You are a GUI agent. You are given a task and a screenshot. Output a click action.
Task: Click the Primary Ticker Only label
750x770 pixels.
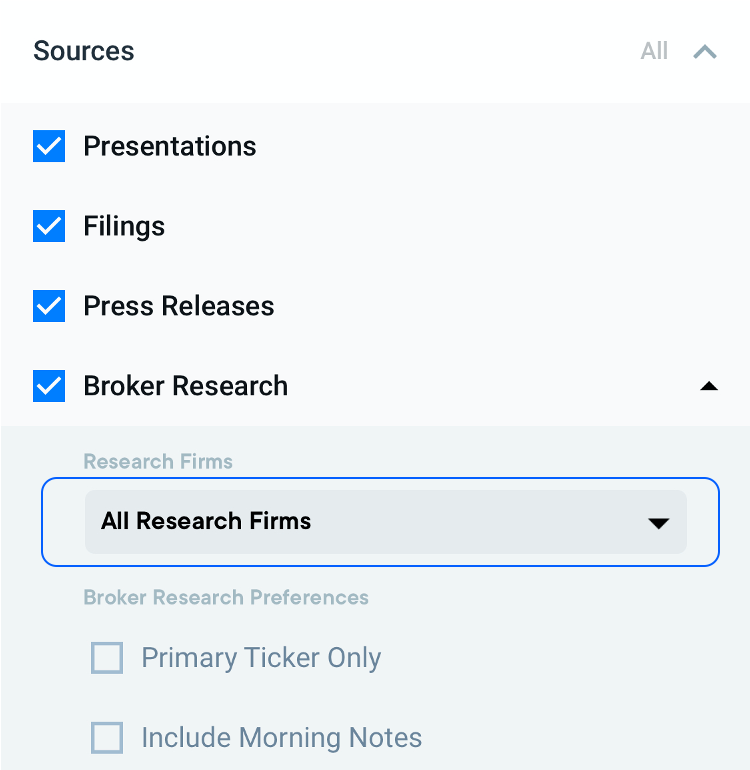[261, 658]
